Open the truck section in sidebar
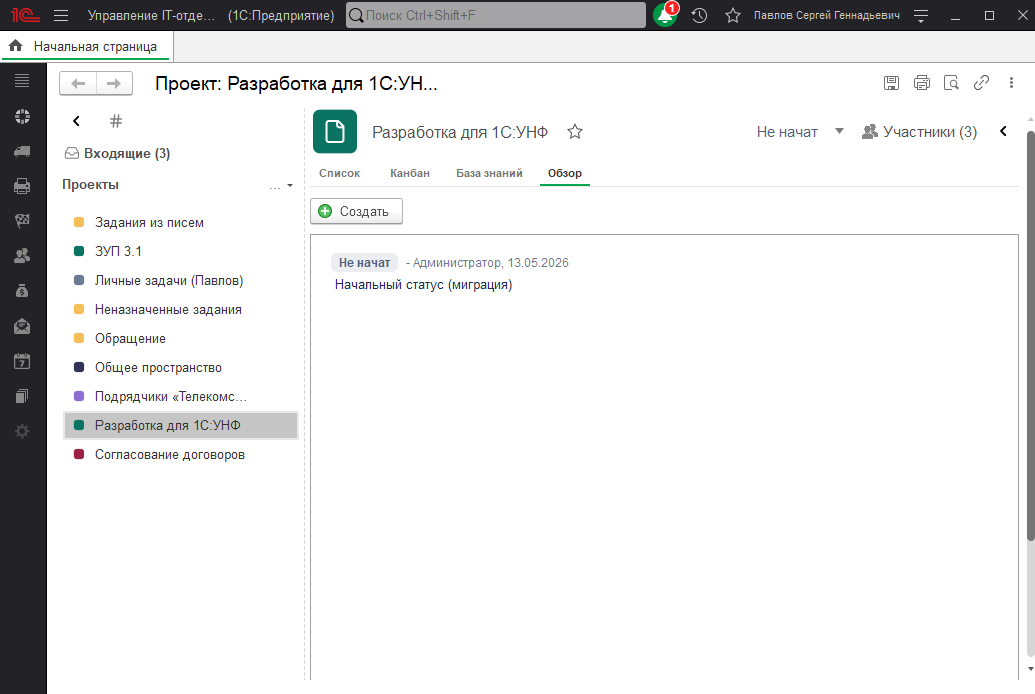This screenshot has height=694, width=1035. 22,151
